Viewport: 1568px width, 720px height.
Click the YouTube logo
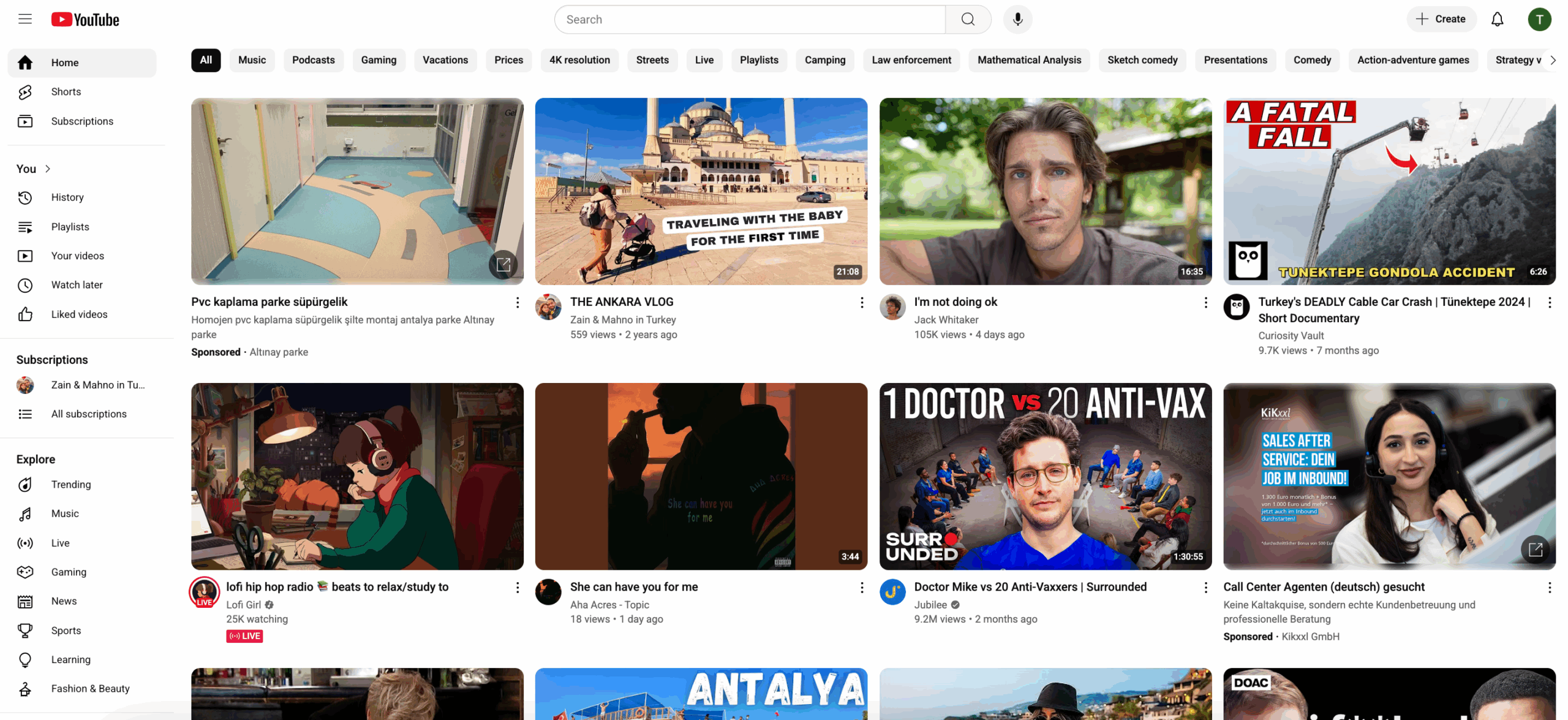[85, 20]
